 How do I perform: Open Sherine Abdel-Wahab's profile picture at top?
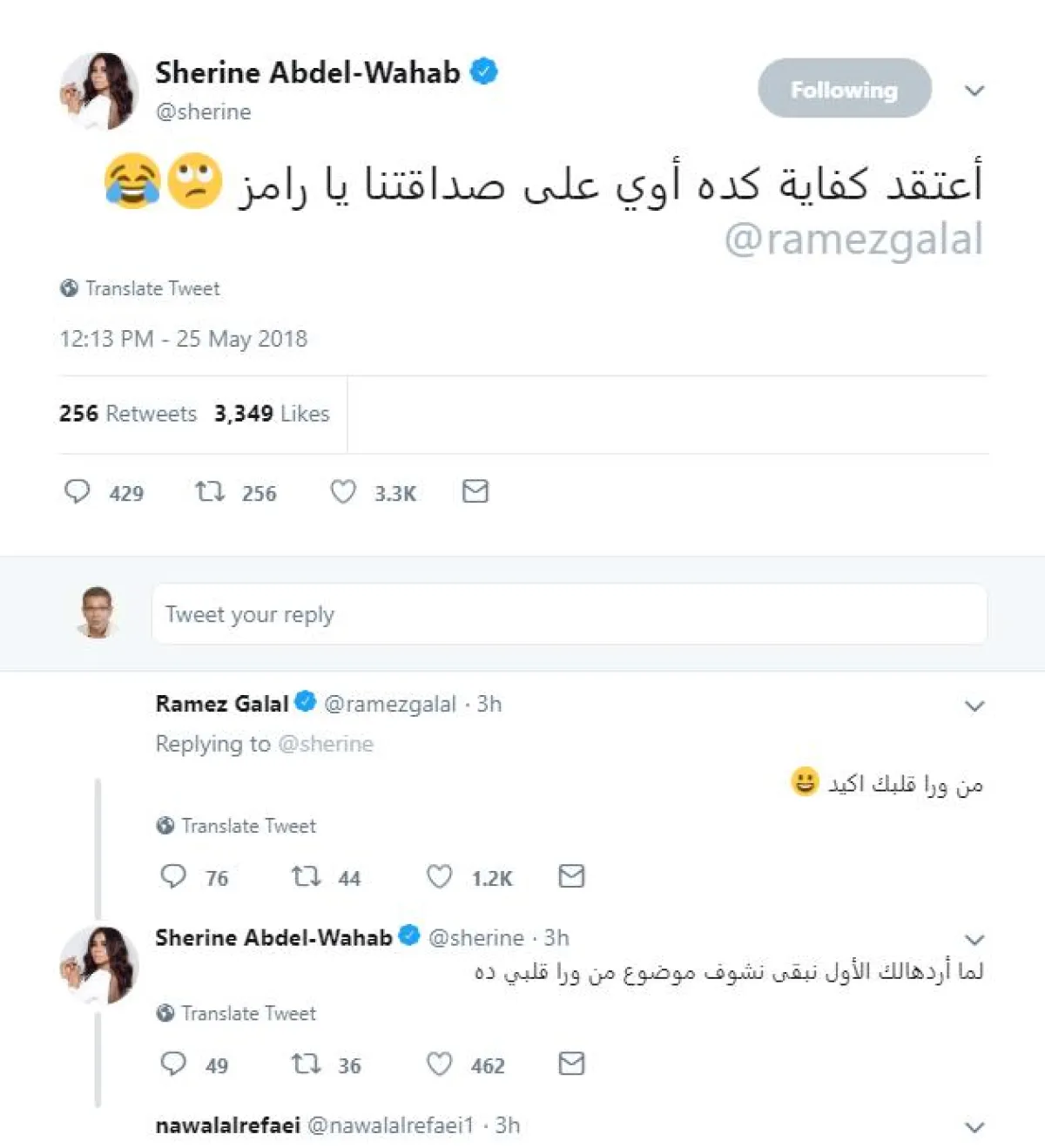tap(98, 91)
